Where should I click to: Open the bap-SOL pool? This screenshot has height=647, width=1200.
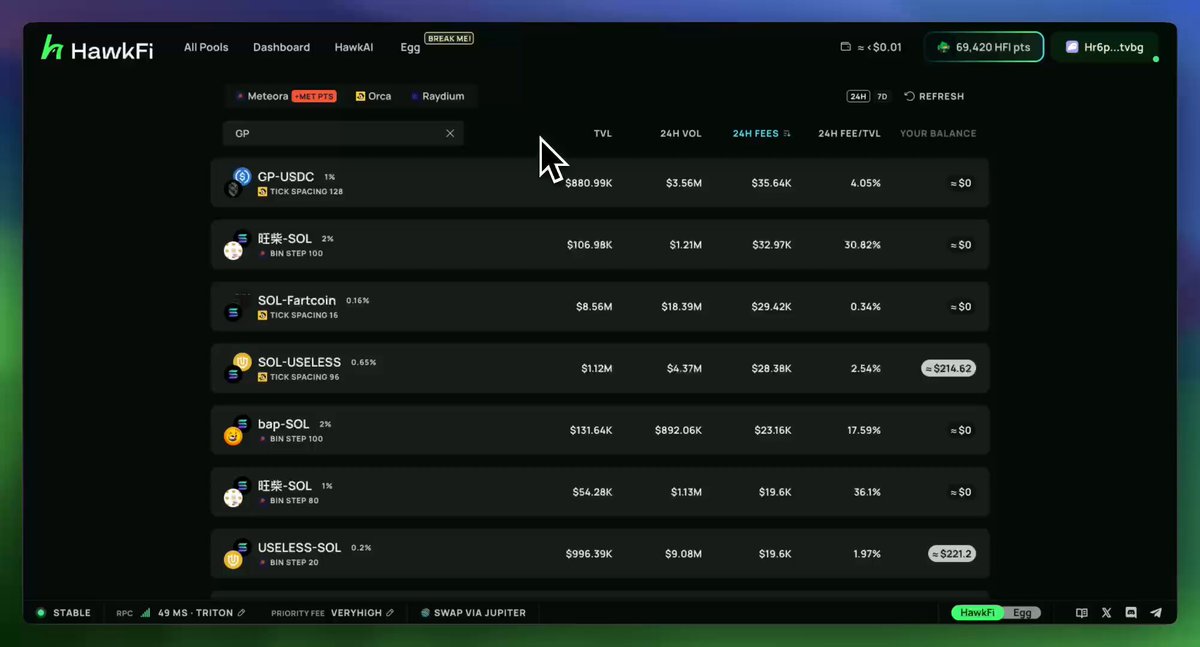click(x=600, y=430)
